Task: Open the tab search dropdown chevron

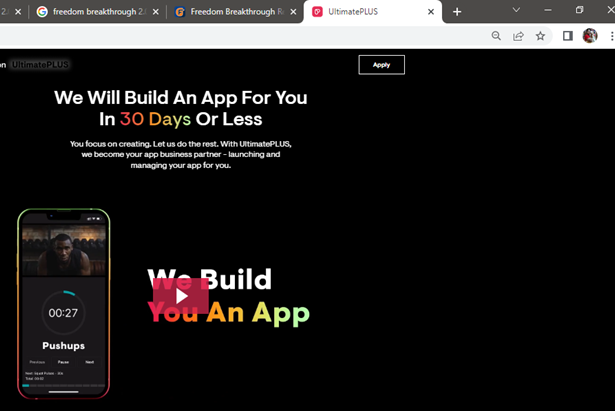Action: pyautogui.click(x=517, y=10)
